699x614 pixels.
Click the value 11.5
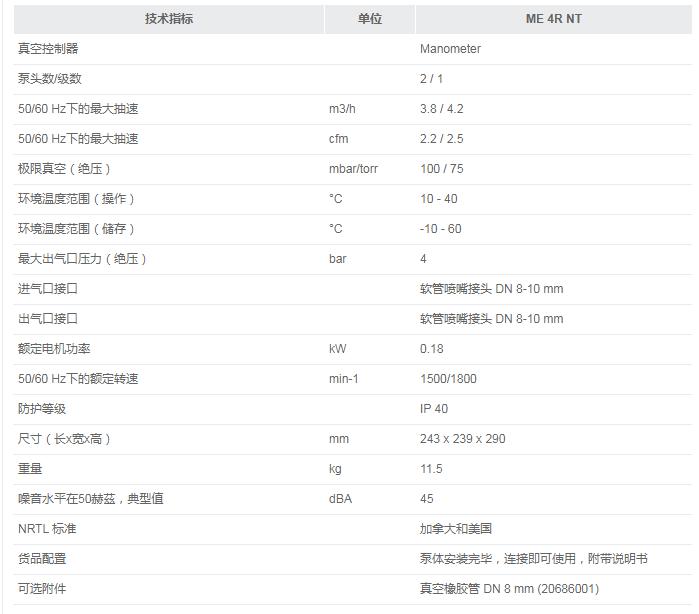[431, 469]
